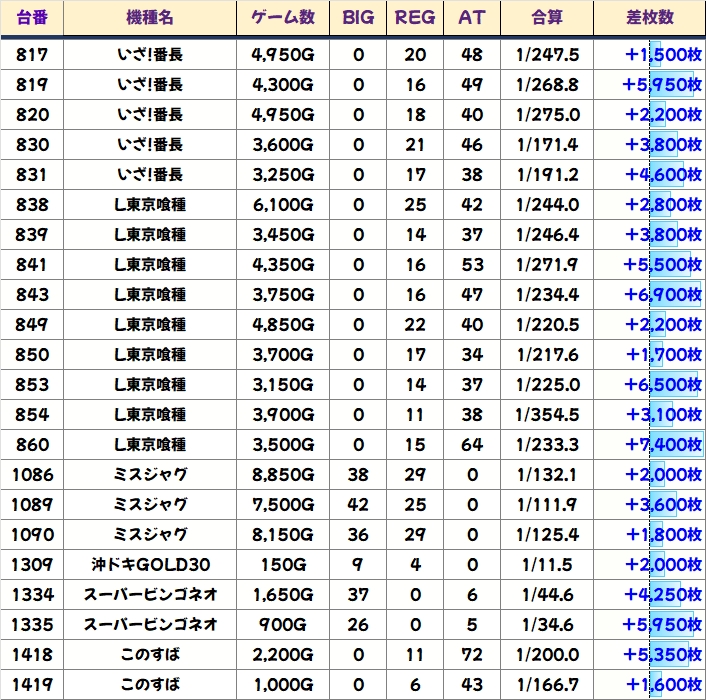
Task: Select machine number 1086 cell
Action: click(x=32, y=474)
